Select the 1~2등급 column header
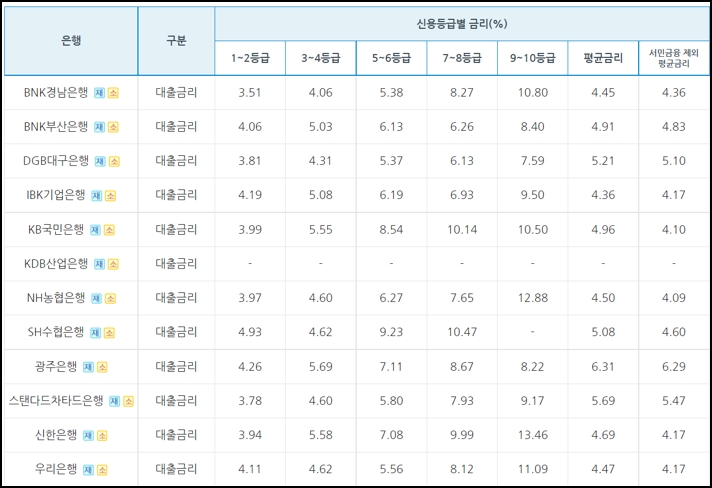This screenshot has width=712, height=488. [x=250, y=58]
